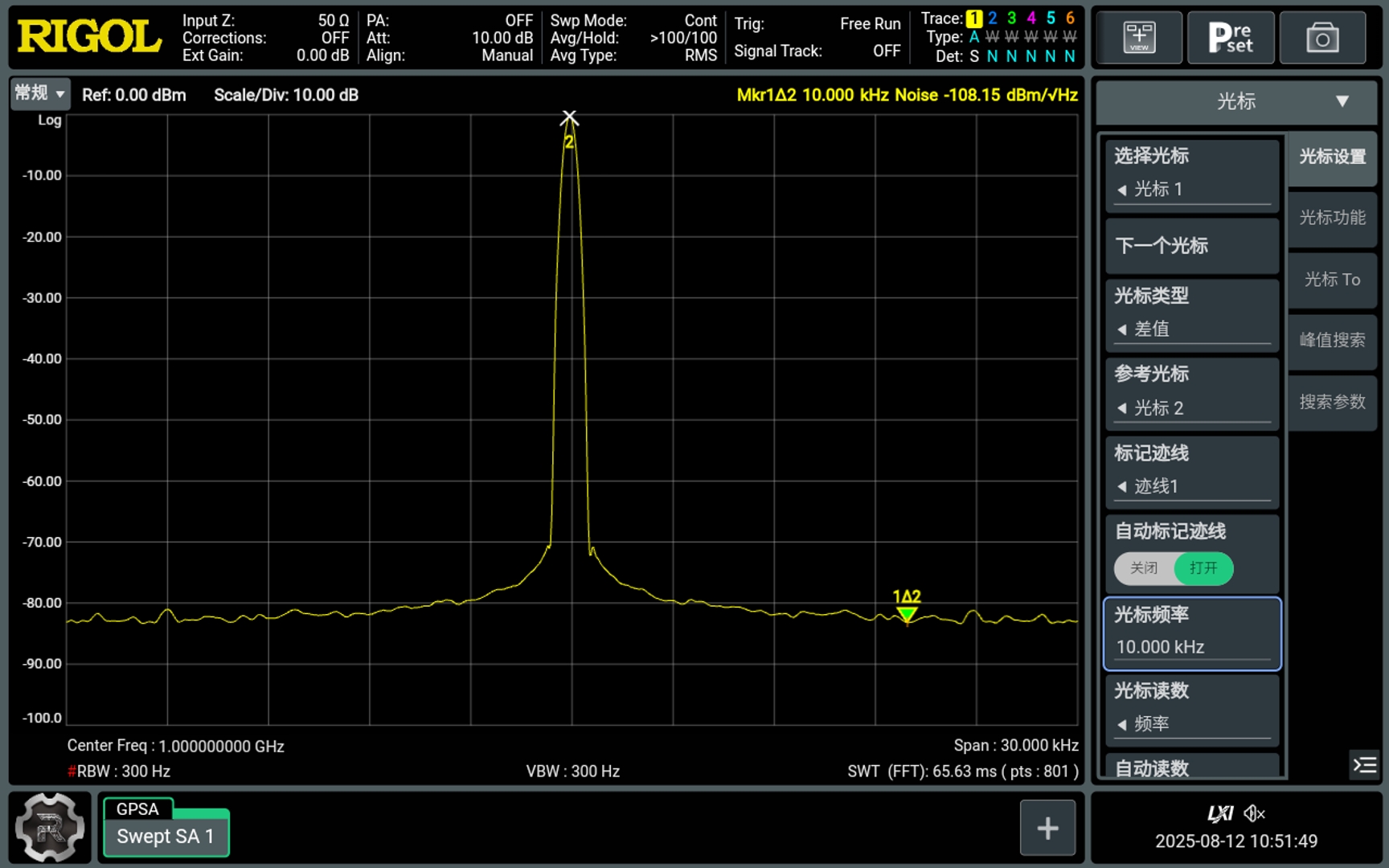This screenshot has height=868, width=1389.
Task: Open the multi-view add icon in the toolbar
Action: point(1138,37)
